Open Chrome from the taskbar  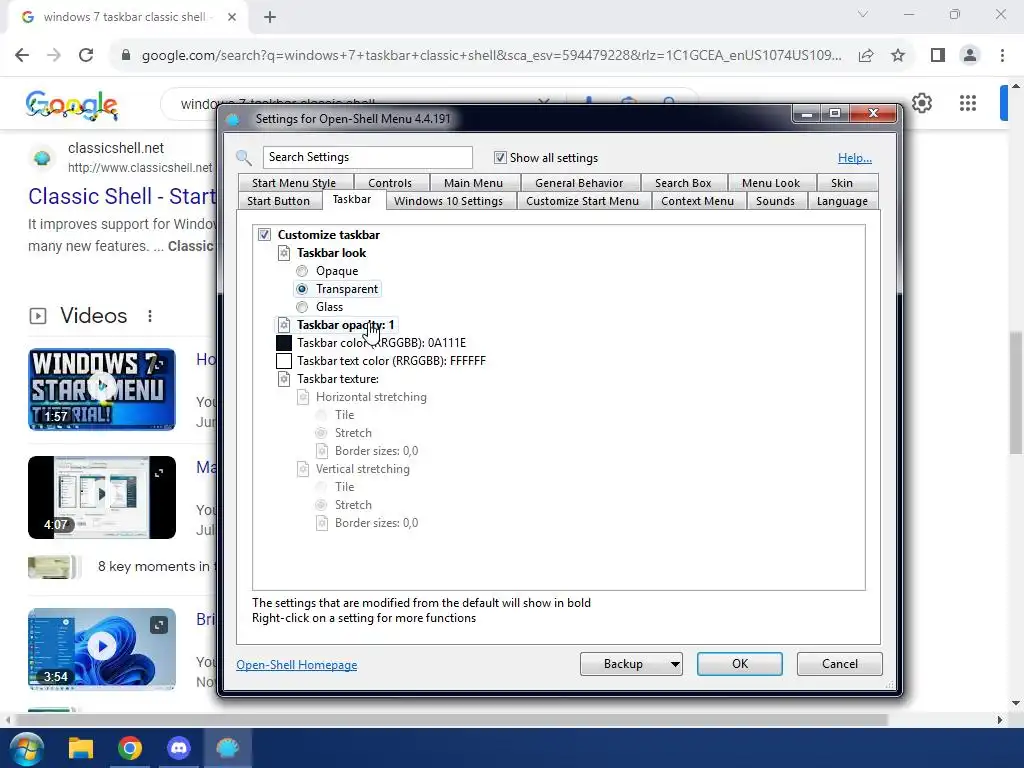point(130,748)
